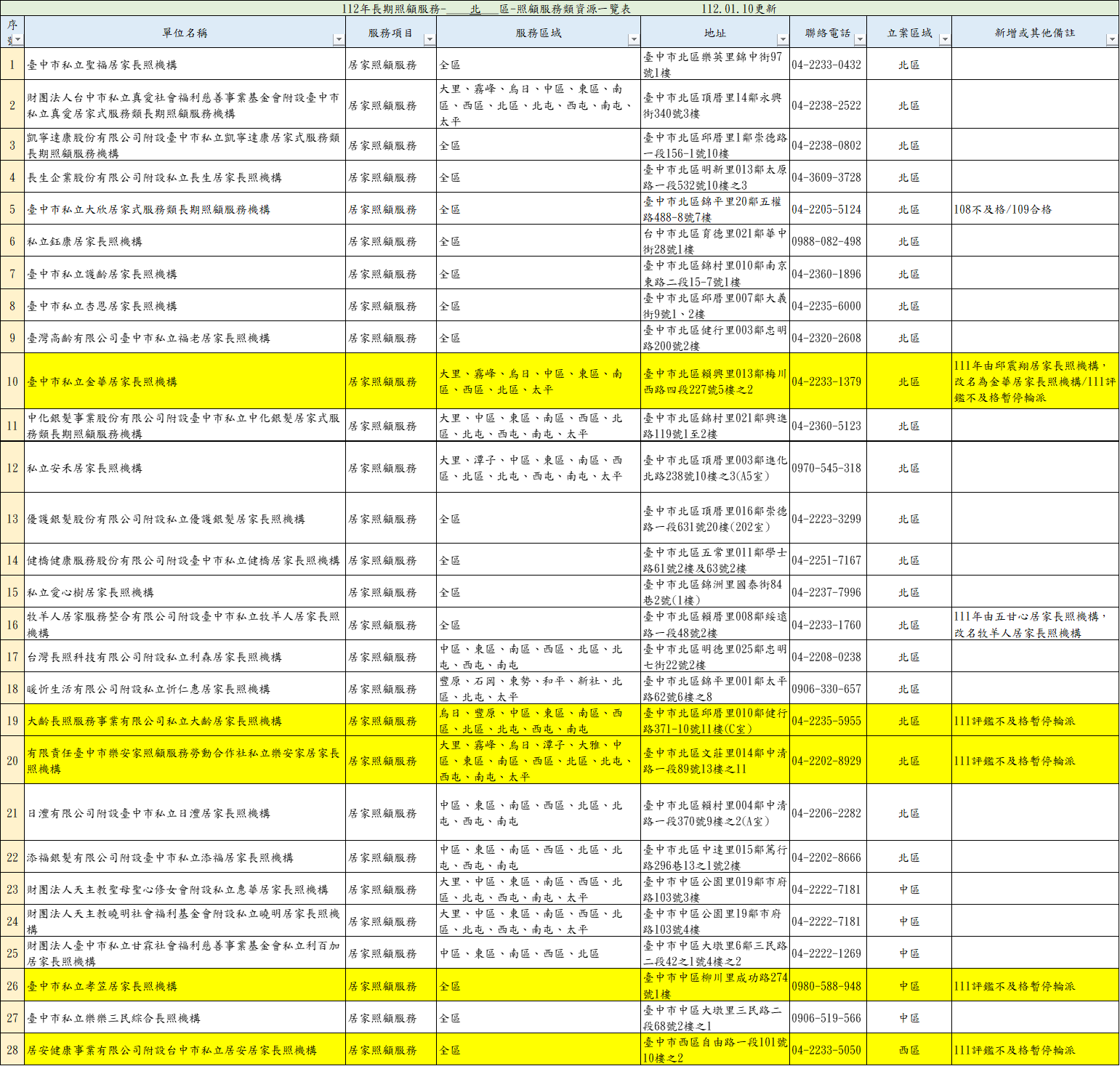Select phone number 04-2206-2282
1120x1066 pixels.
[828, 813]
